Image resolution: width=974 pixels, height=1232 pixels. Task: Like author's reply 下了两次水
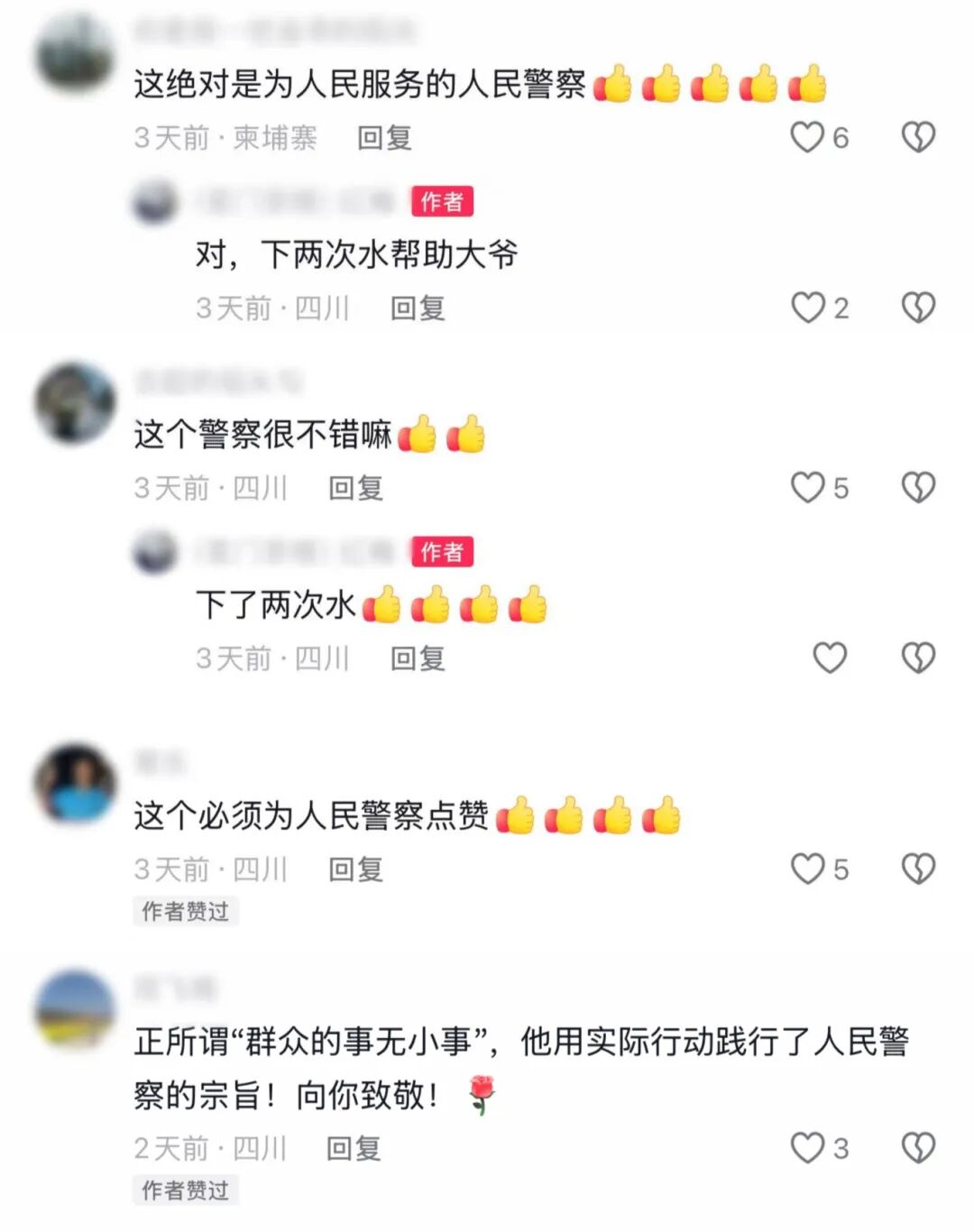pos(830,657)
